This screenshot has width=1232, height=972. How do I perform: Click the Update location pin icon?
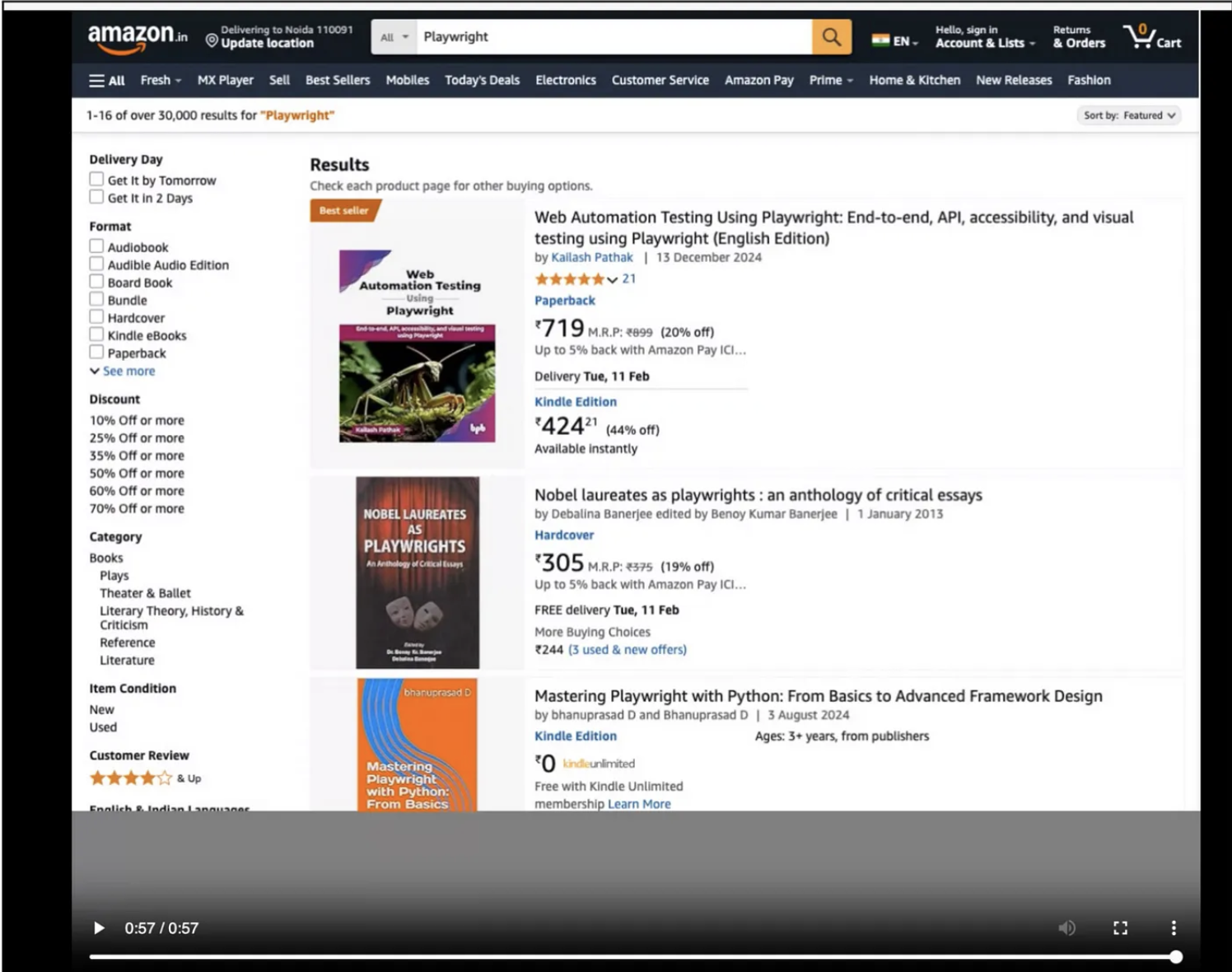pos(212,40)
